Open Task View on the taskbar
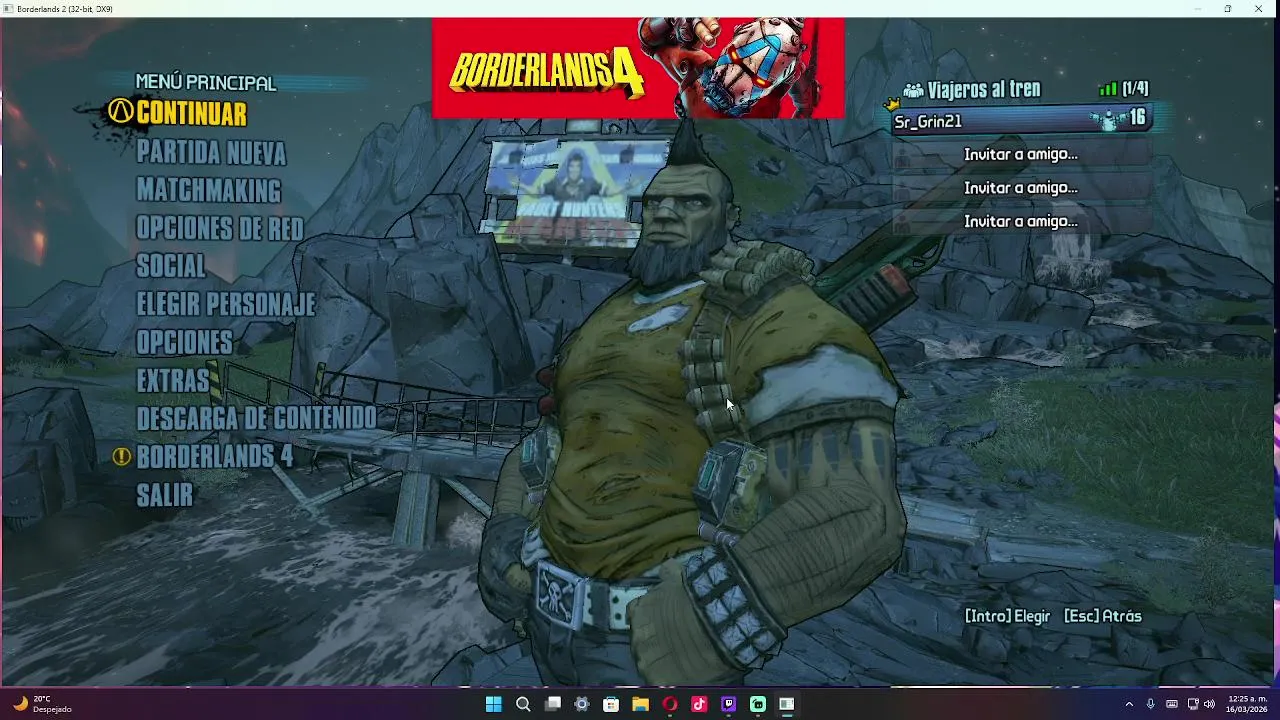The width and height of the screenshot is (1280, 720). point(552,704)
